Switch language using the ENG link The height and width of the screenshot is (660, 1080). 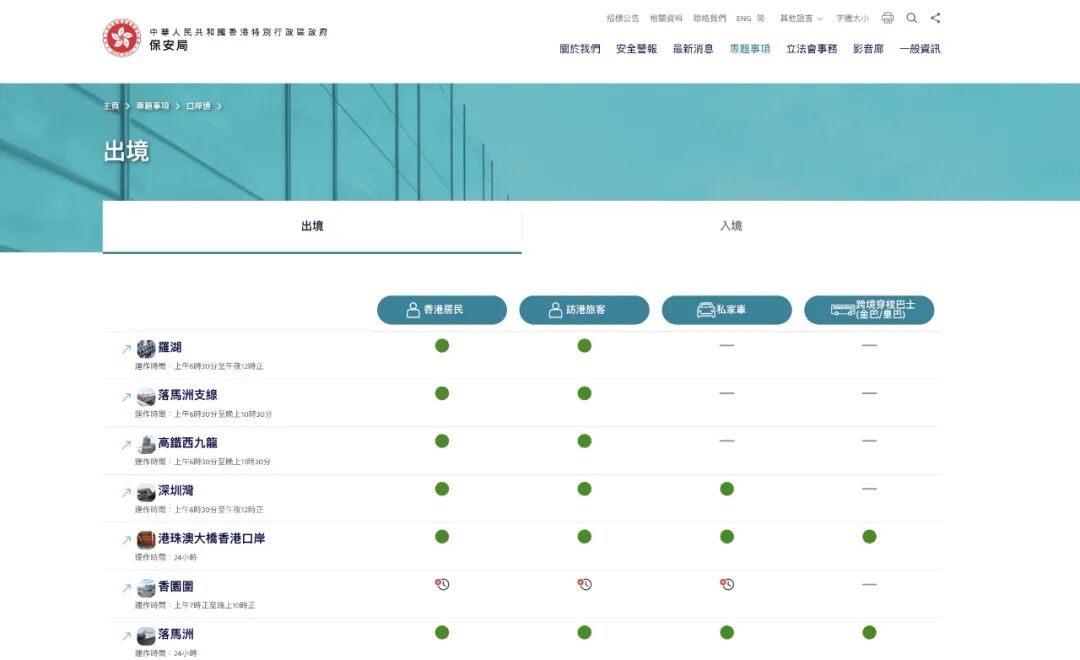pyautogui.click(x=743, y=18)
